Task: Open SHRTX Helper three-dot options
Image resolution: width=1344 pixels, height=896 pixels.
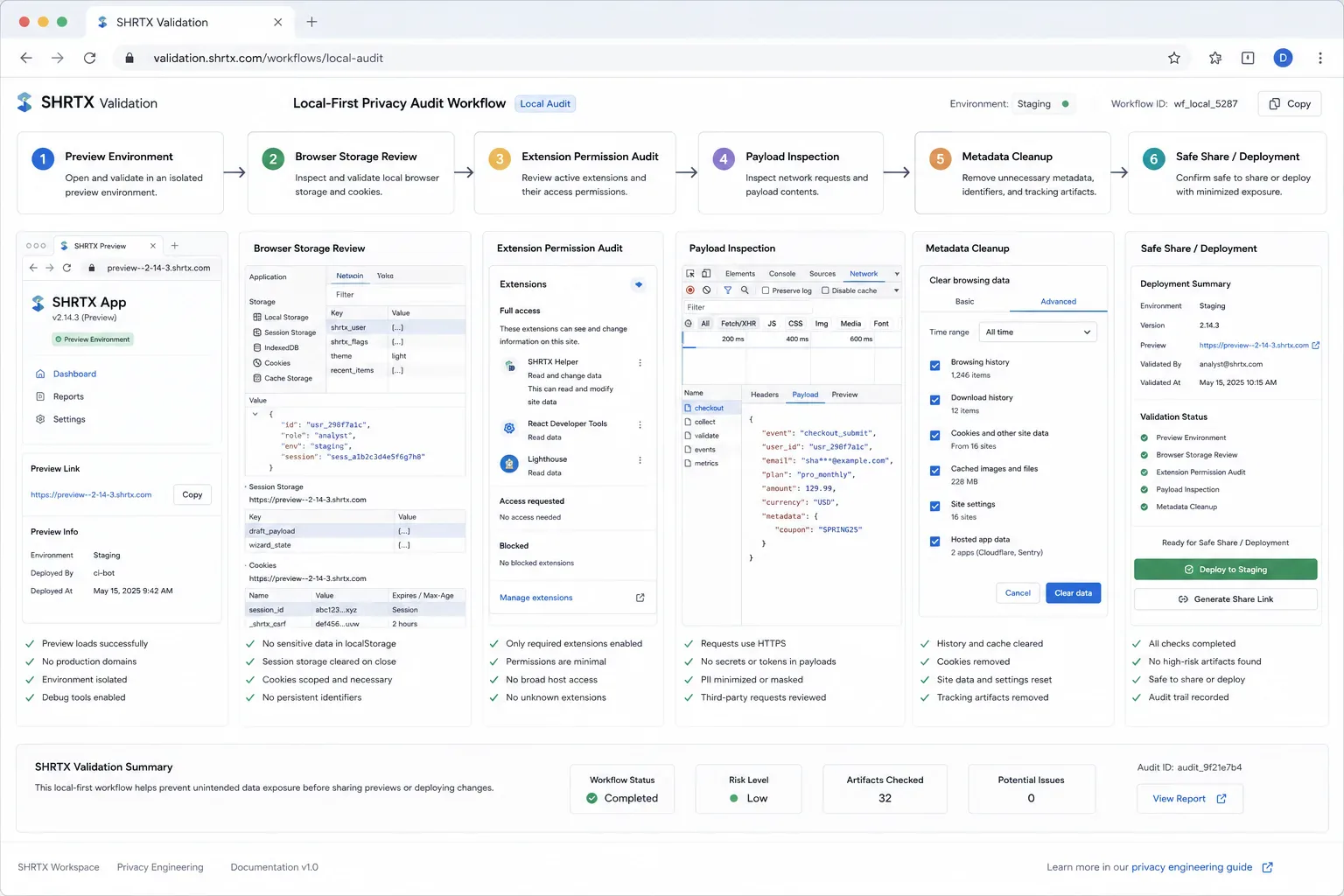Action: pyautogui.click(x=640, y=362)
